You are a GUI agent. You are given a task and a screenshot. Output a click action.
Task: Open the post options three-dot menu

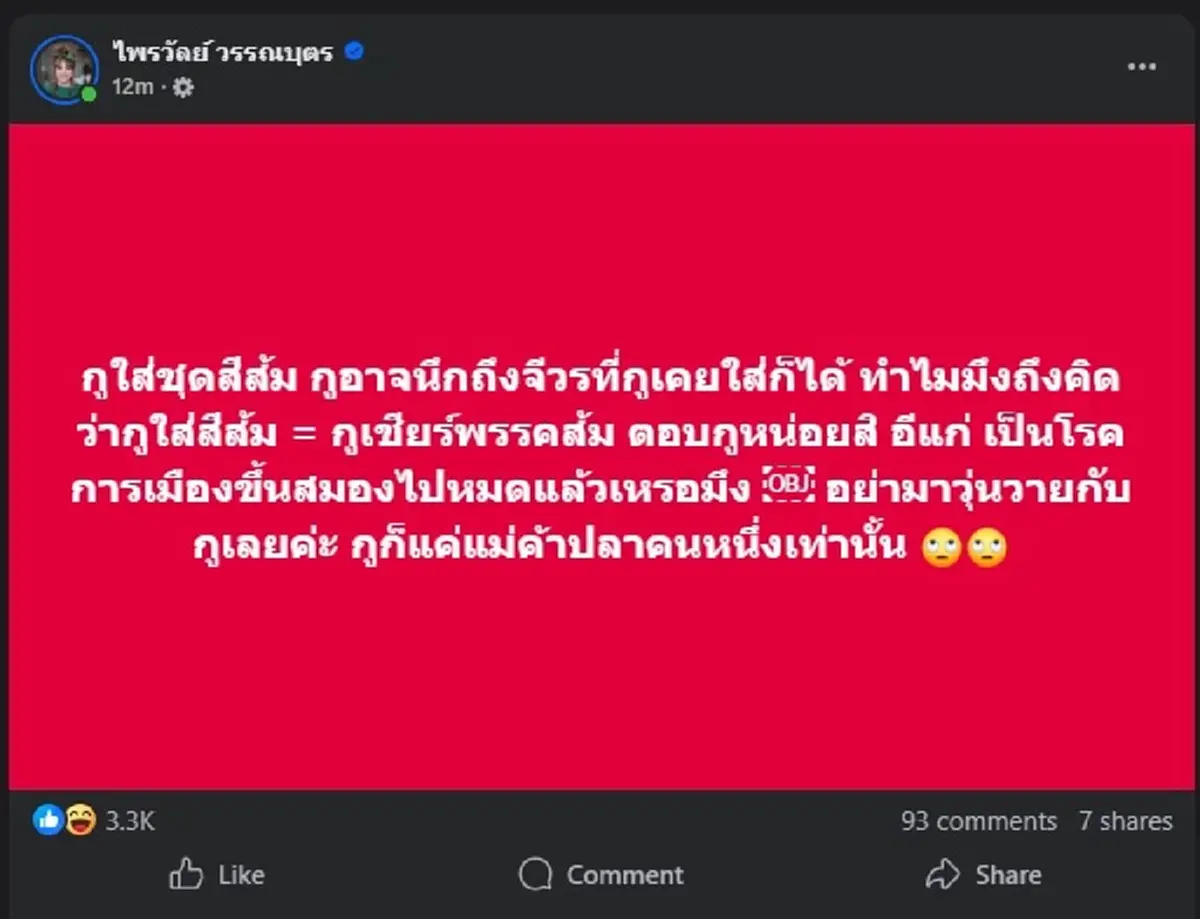point(1141,65)
